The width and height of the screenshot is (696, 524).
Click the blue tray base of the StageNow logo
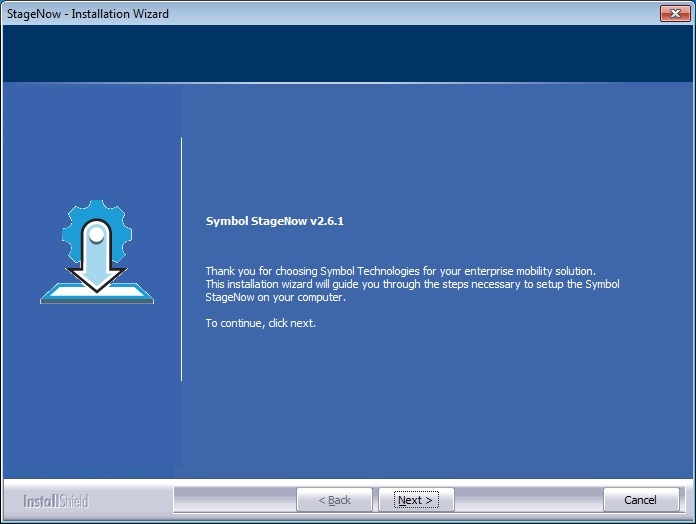coord(97,295)
